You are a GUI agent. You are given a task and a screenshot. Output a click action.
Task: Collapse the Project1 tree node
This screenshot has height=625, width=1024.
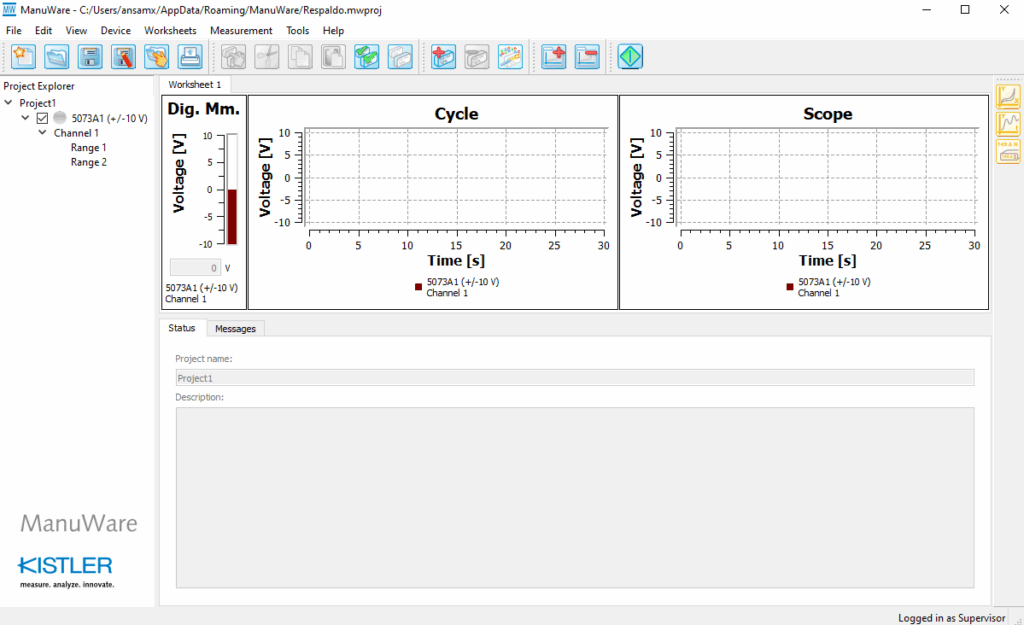pos(9,103)
